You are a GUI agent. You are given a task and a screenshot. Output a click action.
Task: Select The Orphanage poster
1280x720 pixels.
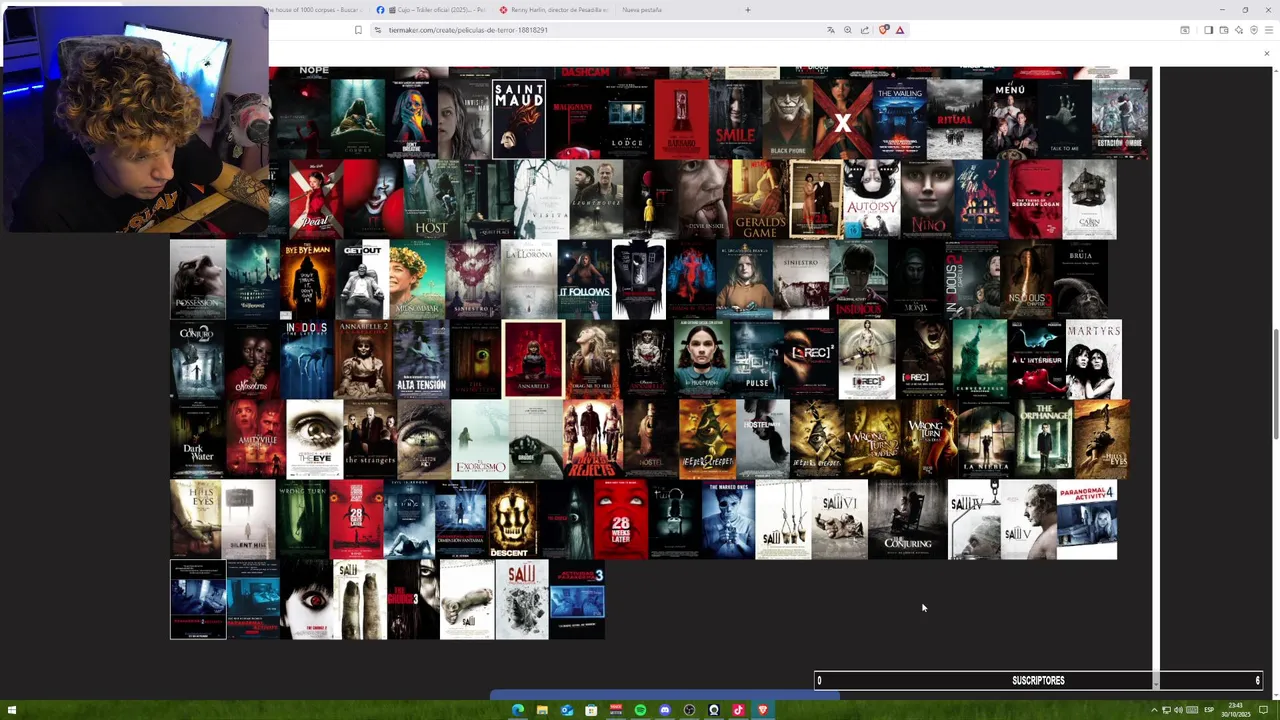tap(1044, 439)
